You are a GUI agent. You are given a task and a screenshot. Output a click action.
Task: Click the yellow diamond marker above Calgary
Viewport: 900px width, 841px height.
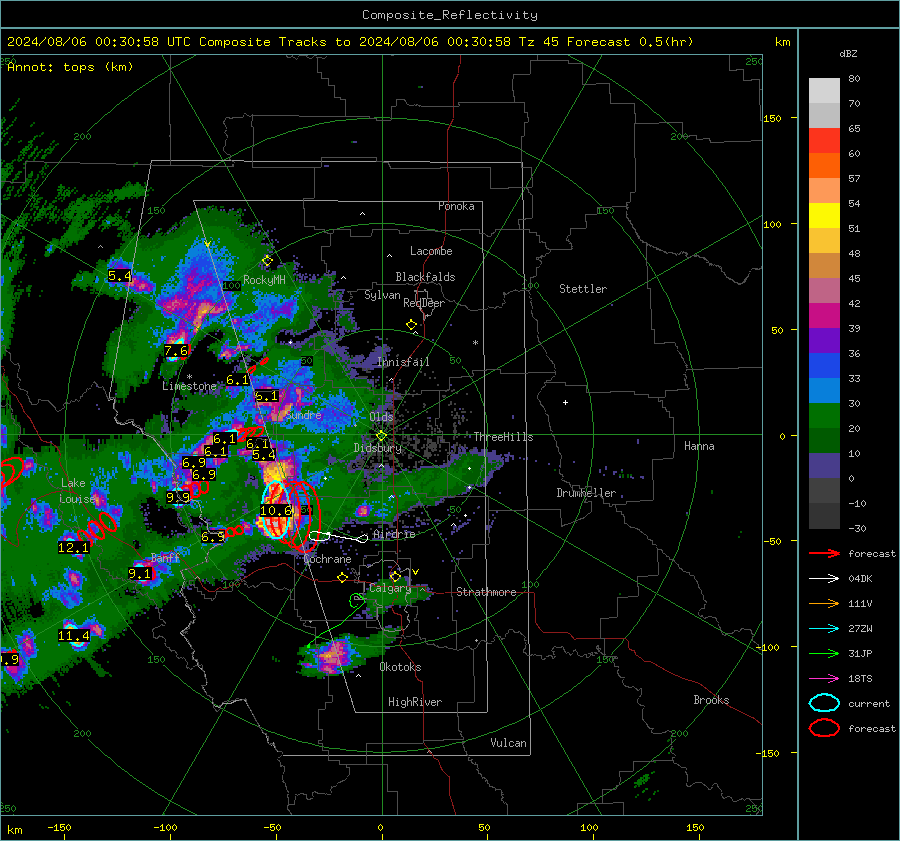(395, 576)
